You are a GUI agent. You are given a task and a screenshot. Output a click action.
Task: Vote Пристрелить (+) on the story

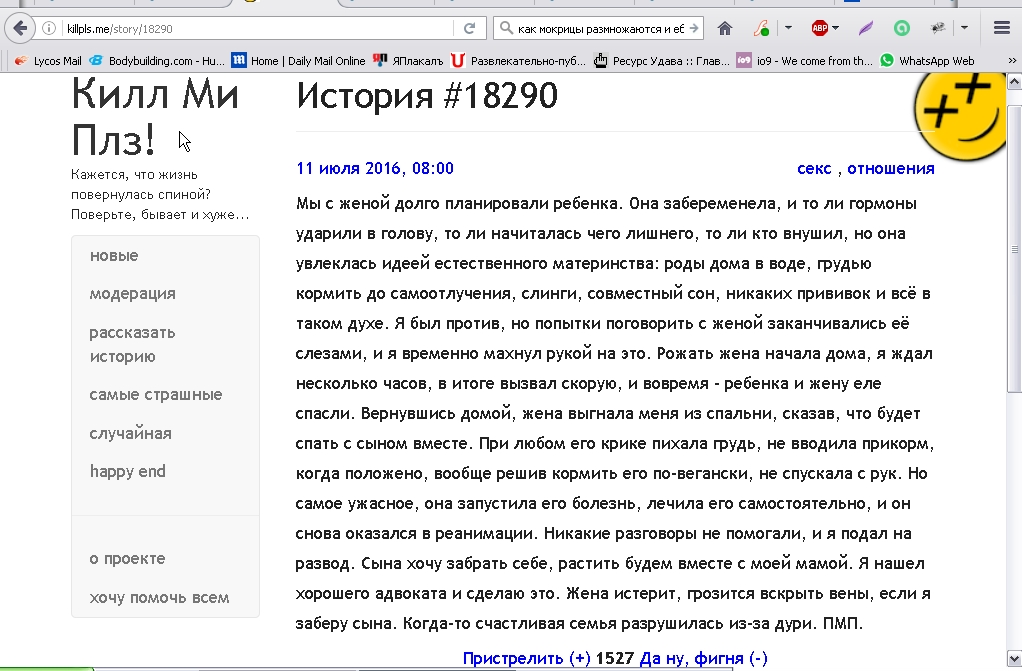click(x=527, y=659)
